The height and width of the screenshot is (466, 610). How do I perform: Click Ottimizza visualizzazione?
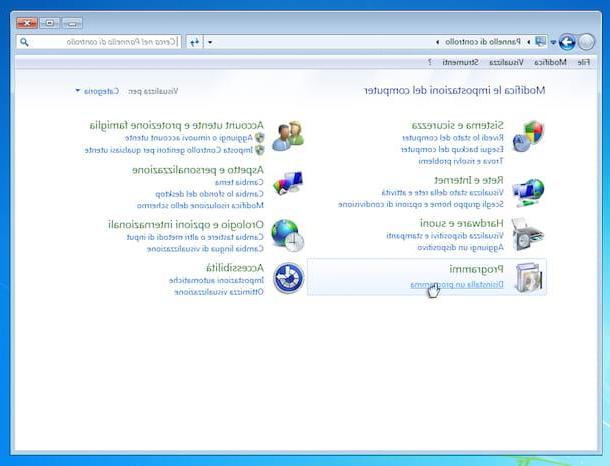[219, 292]
